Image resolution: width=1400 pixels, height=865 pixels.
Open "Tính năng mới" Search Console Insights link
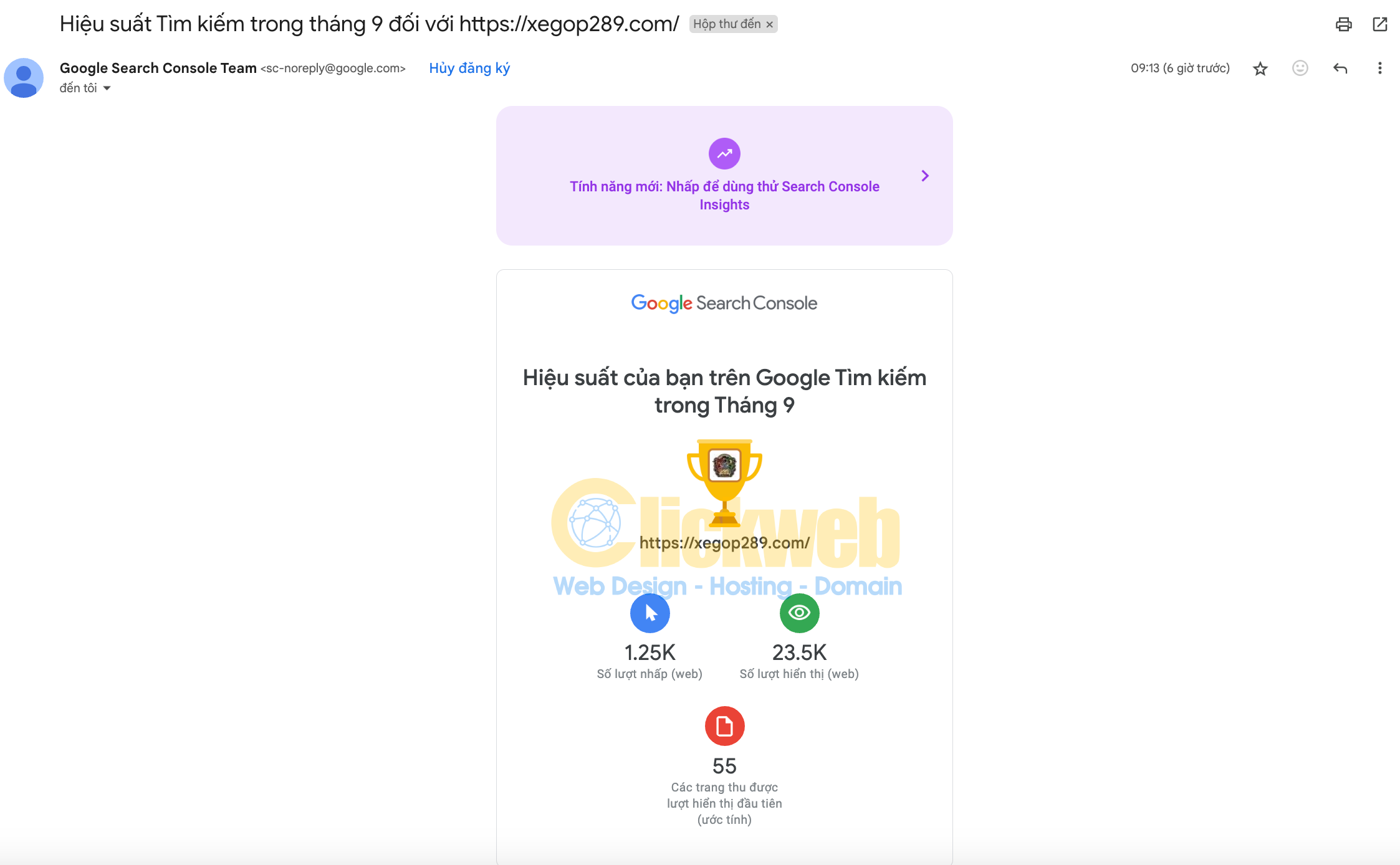point(724,196)
